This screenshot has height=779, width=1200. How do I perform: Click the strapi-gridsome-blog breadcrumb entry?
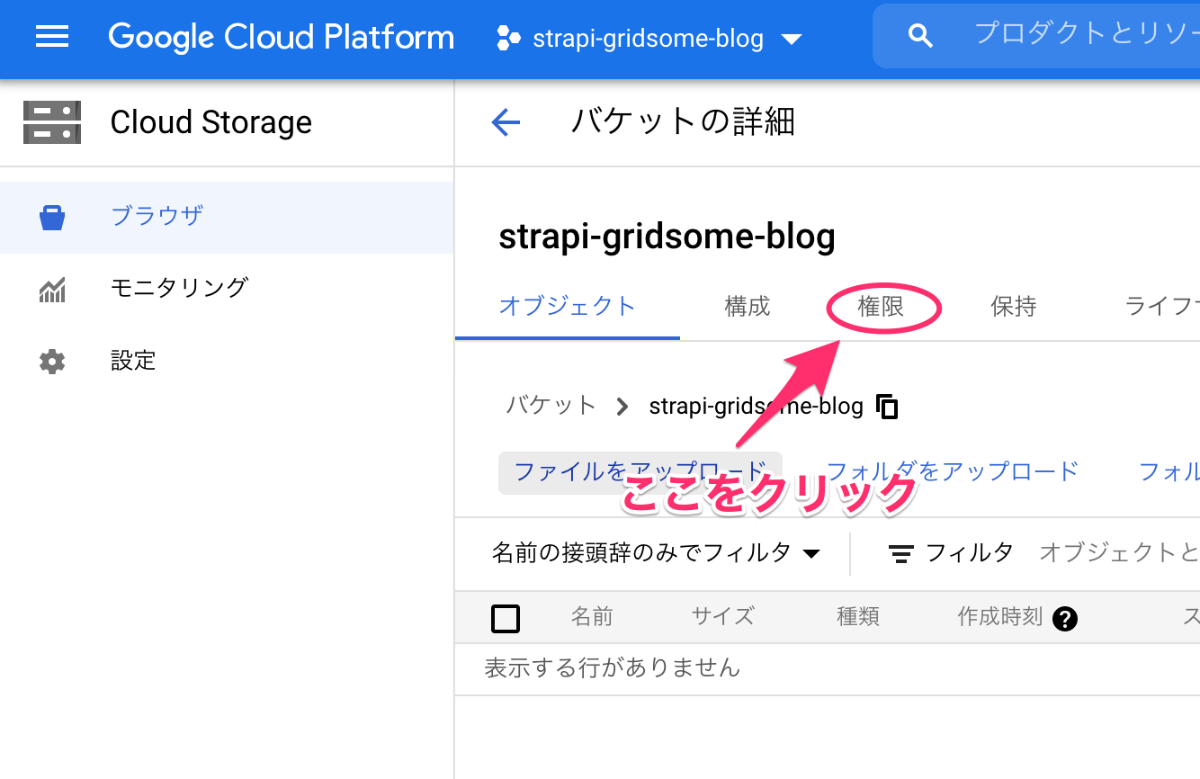(756, 406)
